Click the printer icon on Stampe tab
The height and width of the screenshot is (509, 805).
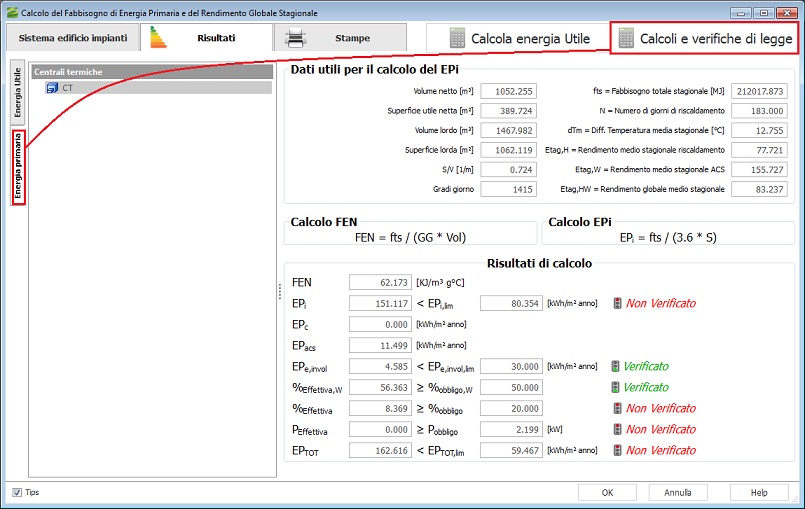coord(295,38)
